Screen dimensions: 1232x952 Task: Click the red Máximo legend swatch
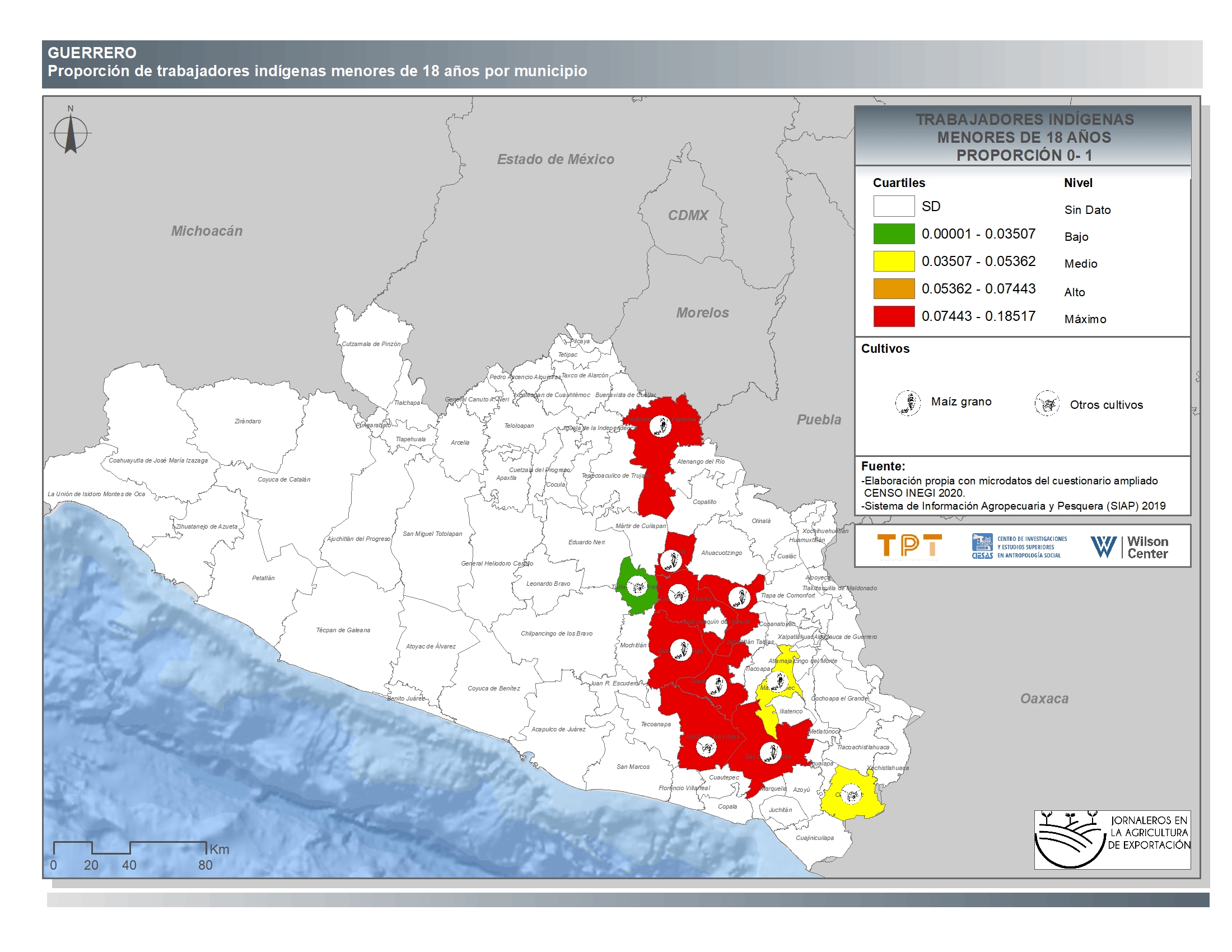pos(894,316)
